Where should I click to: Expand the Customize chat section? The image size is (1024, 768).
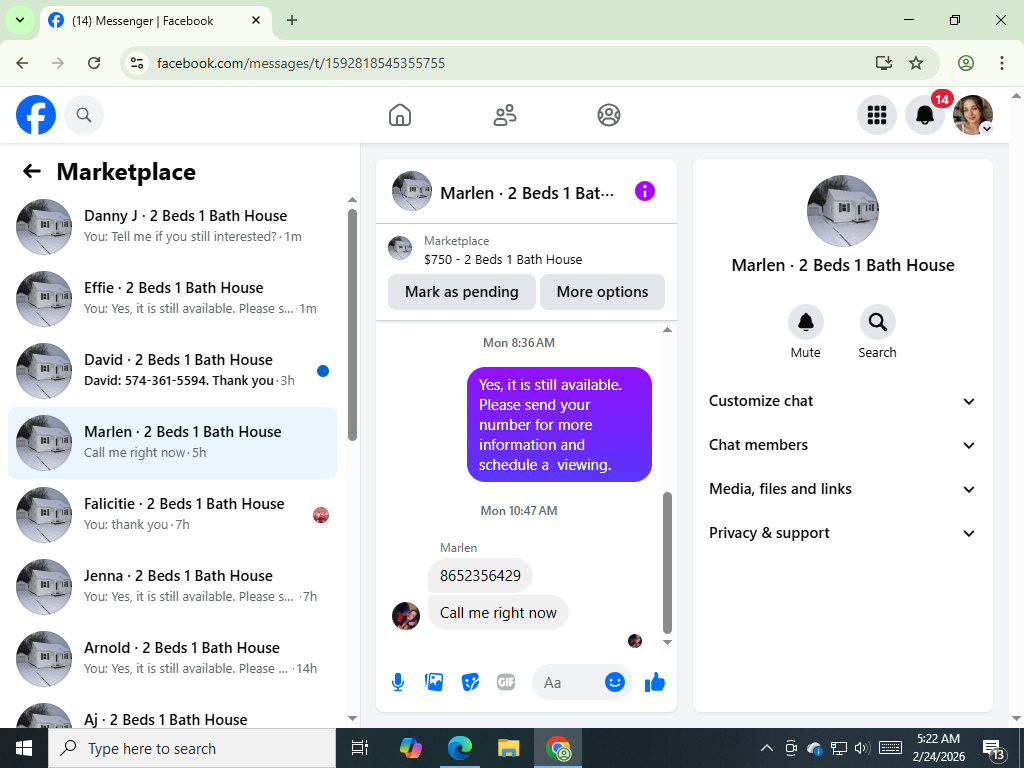842,401
